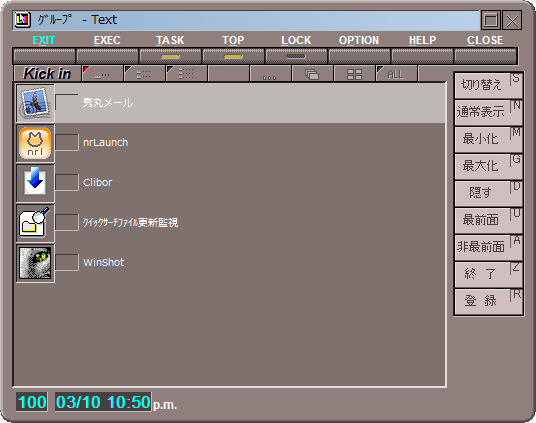Select the 秀丸メール list entry text

(x=108, y=103)
